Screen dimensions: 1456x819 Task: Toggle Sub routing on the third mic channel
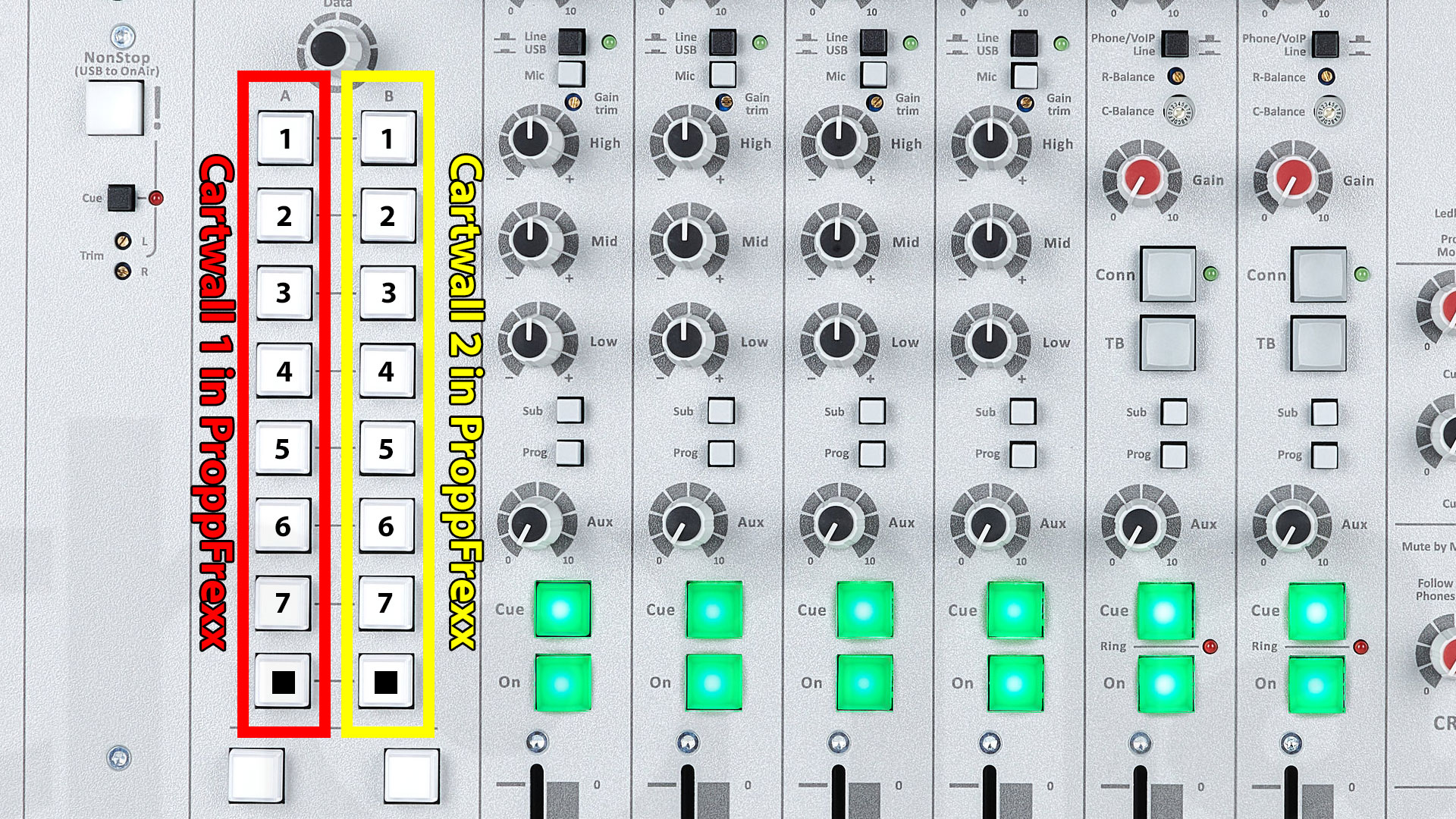(871, 411)
